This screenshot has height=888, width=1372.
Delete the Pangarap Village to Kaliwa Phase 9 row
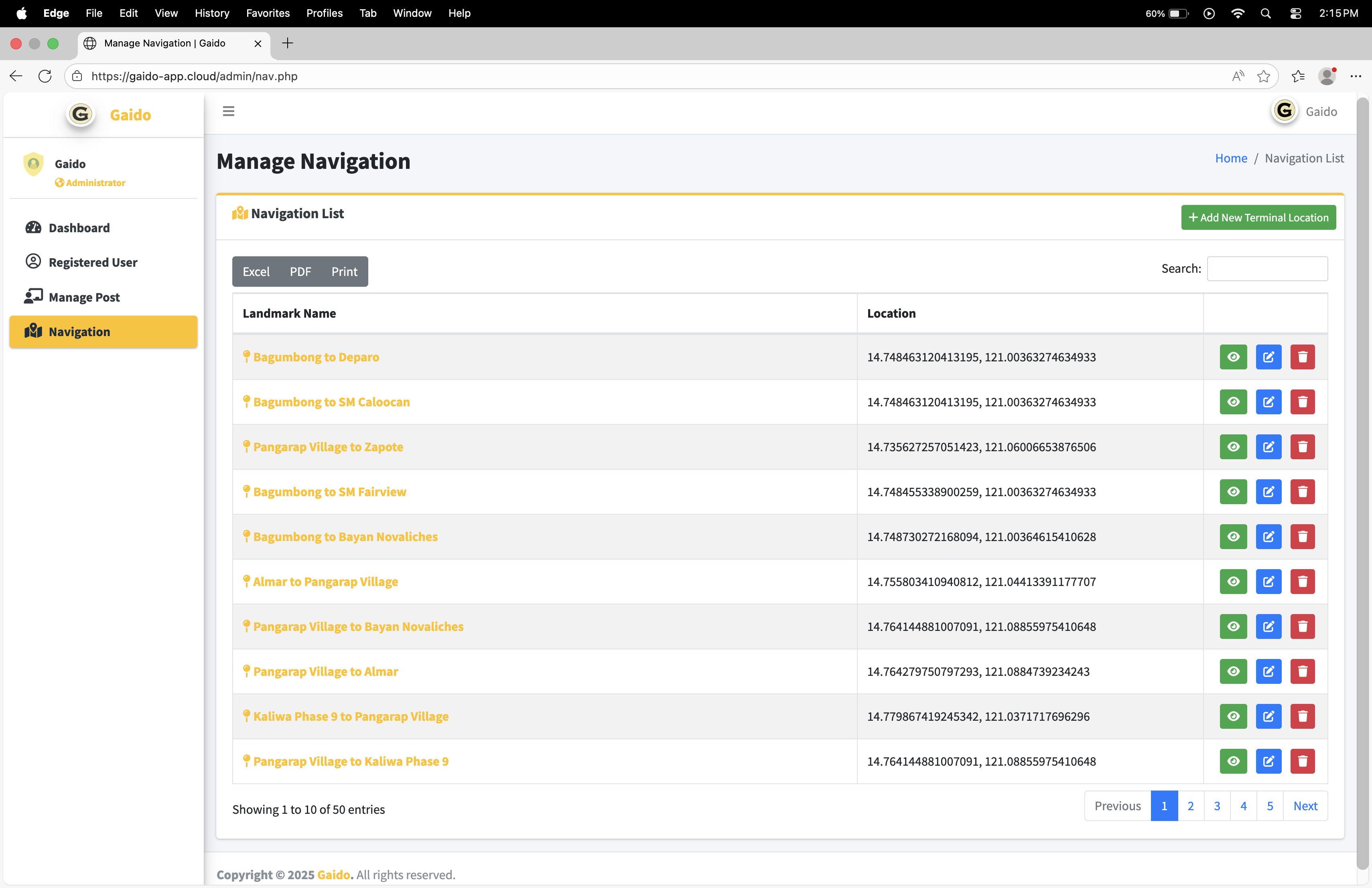[x=1302, y=761]
